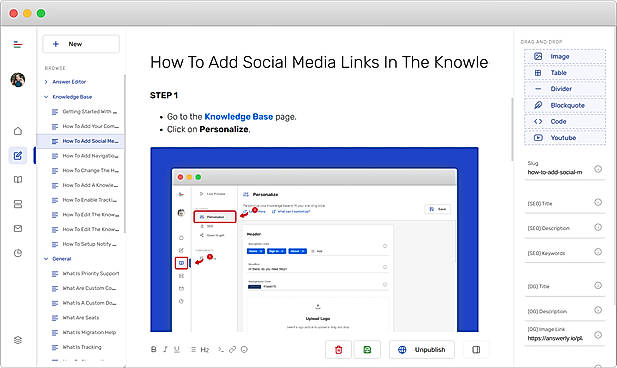Follow the Knowledge Base link in Step 1

[x=238, y=117]
